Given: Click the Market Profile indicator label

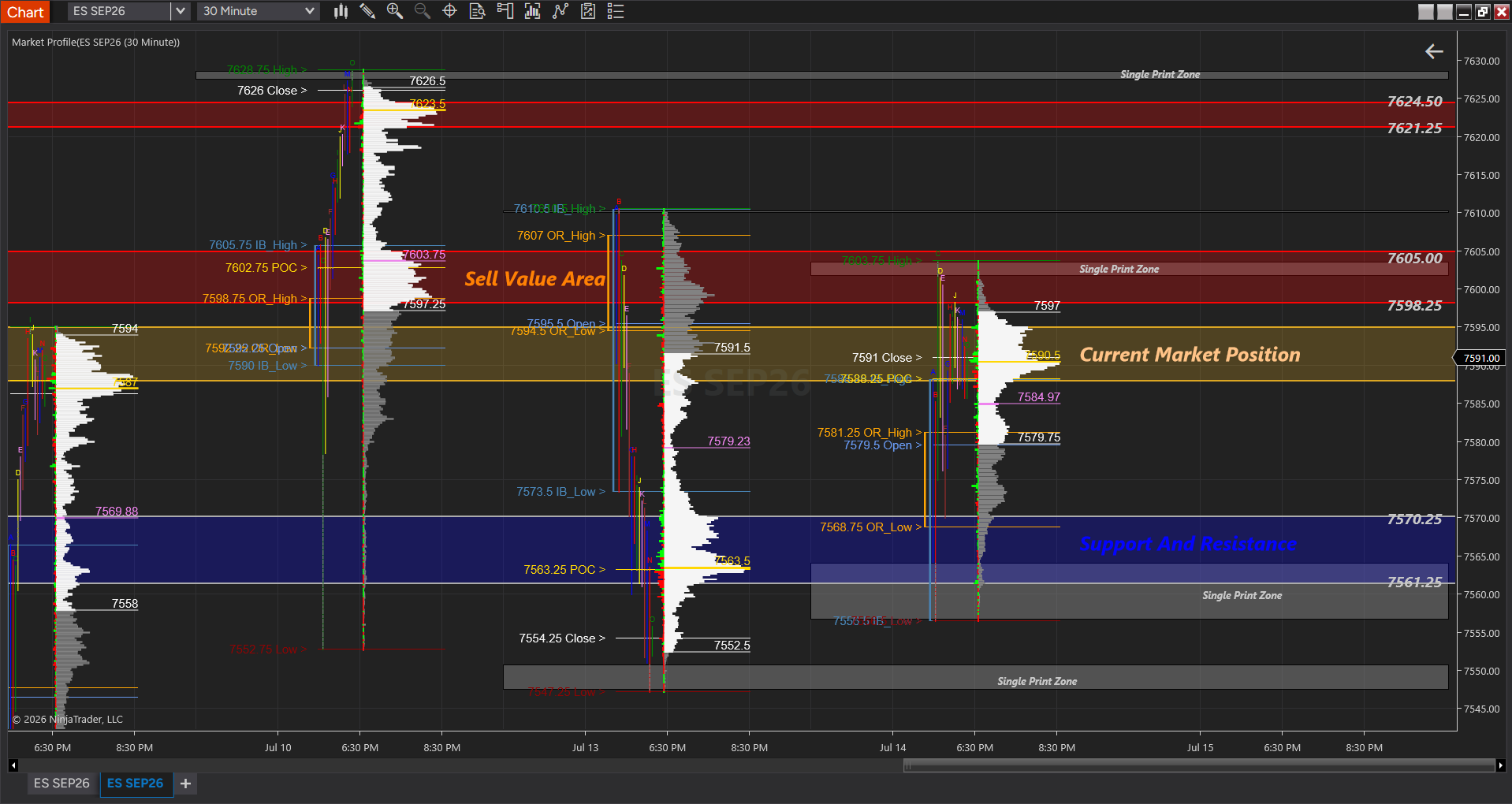Looking at the screenshot, I should (95, 43).
